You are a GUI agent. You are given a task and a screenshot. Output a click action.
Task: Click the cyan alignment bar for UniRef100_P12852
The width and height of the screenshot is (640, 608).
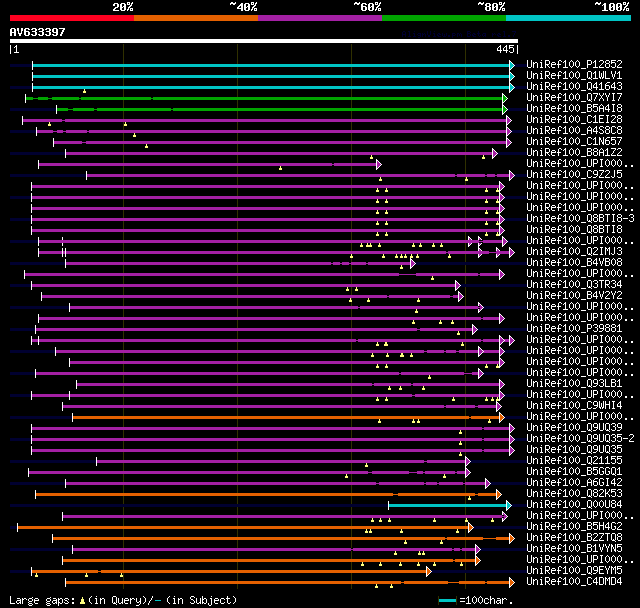pos(273,65)
